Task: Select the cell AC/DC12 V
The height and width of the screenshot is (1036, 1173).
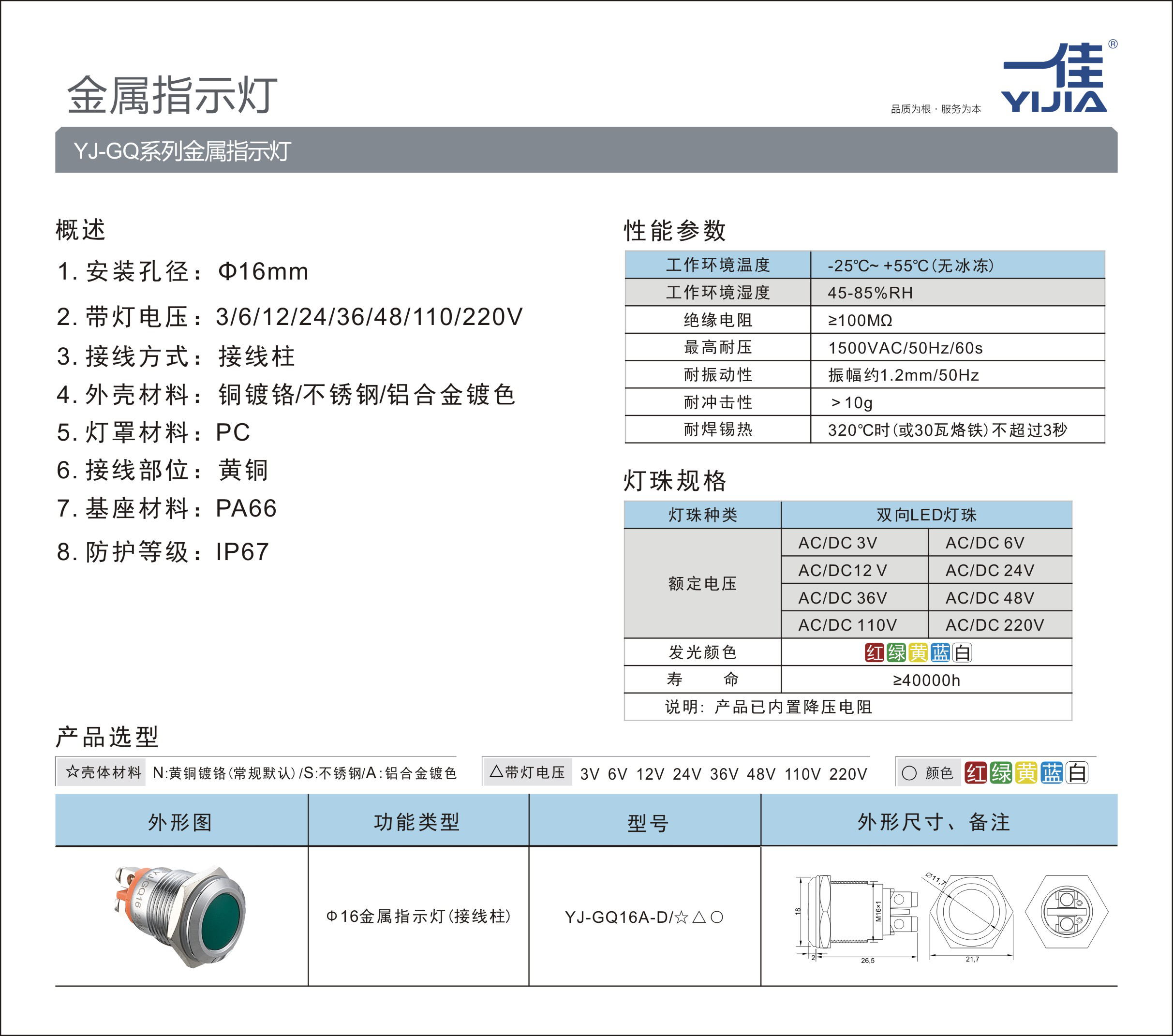Action: point(855,570)
